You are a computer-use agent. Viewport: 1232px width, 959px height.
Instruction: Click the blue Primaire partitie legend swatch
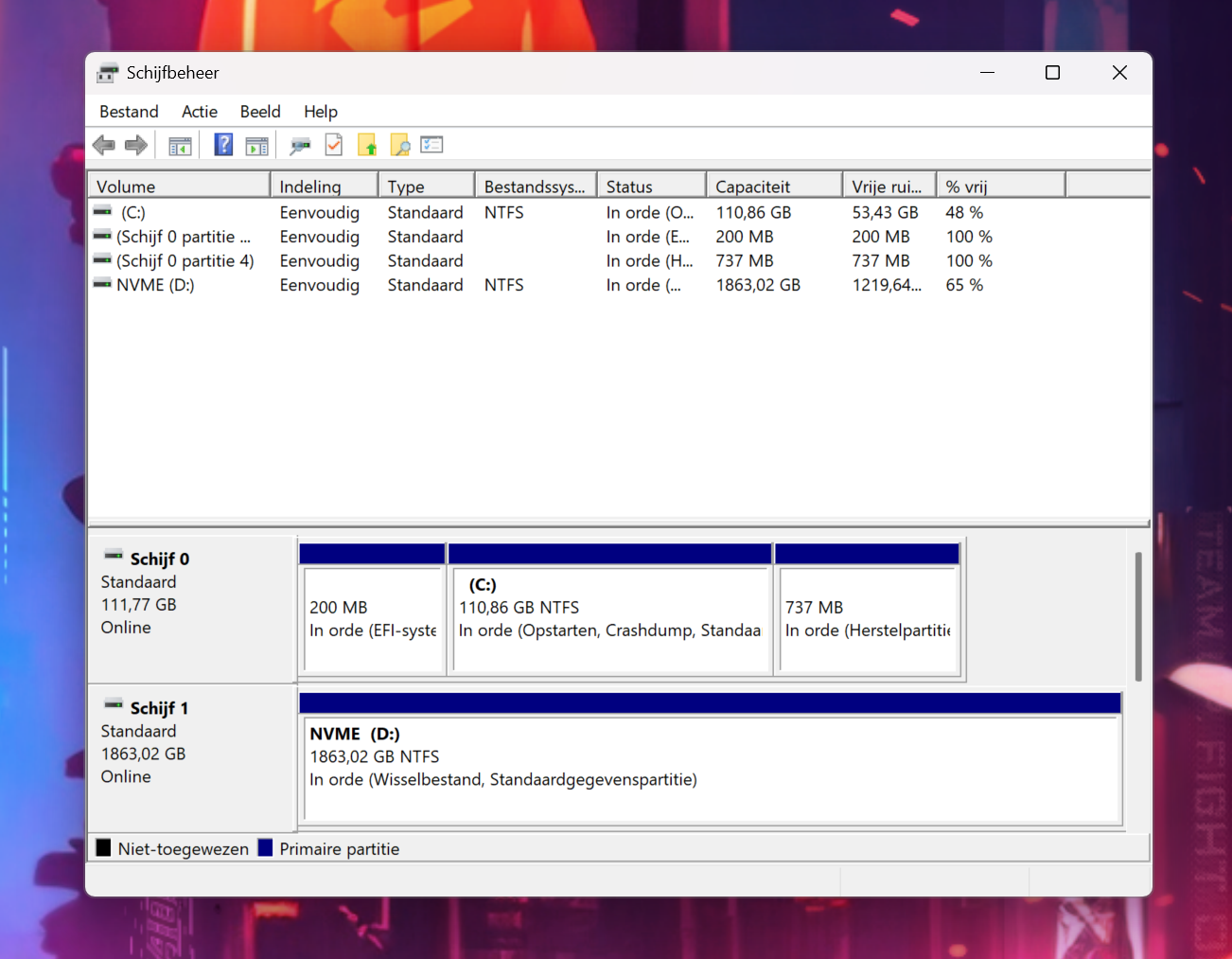[x=265, y=847]
